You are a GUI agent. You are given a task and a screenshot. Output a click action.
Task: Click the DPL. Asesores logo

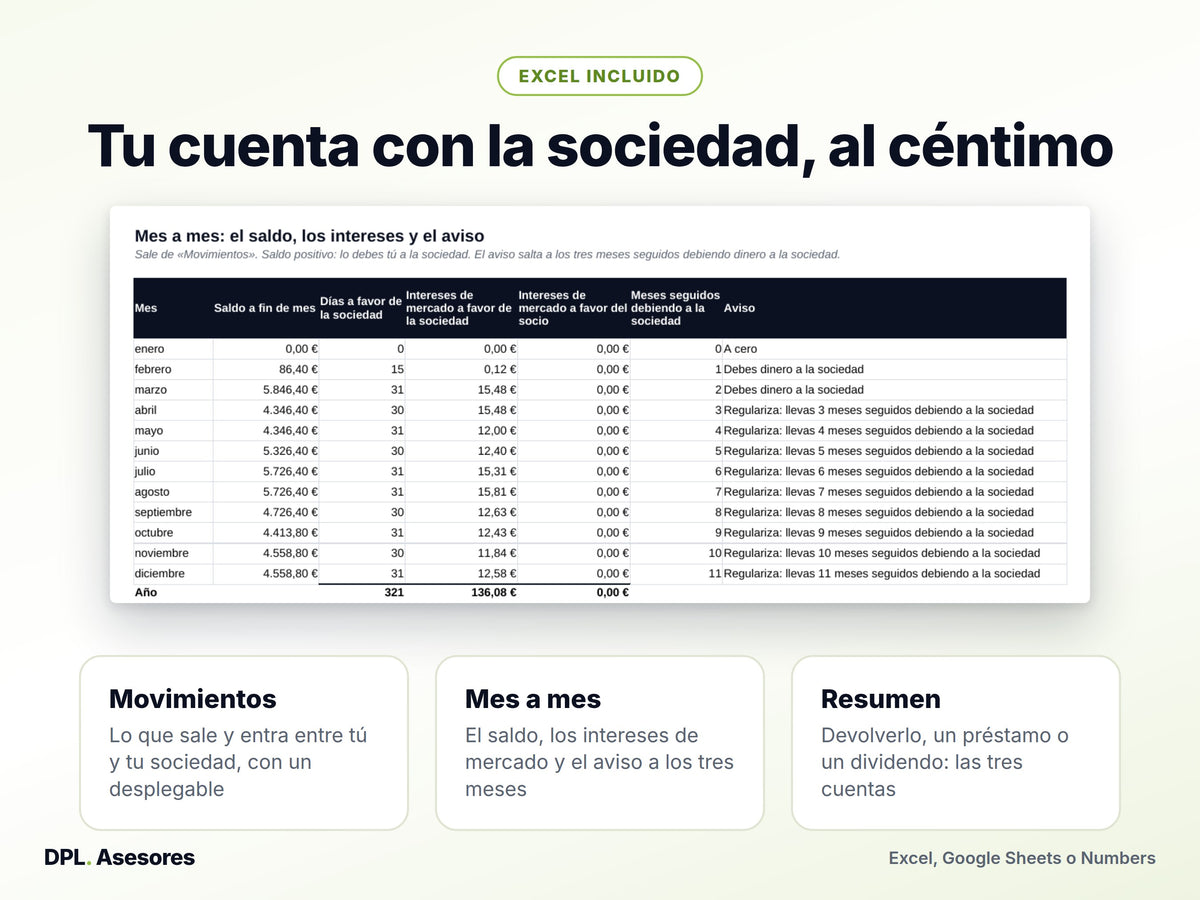pyautogui.click(x=120, y=857)
